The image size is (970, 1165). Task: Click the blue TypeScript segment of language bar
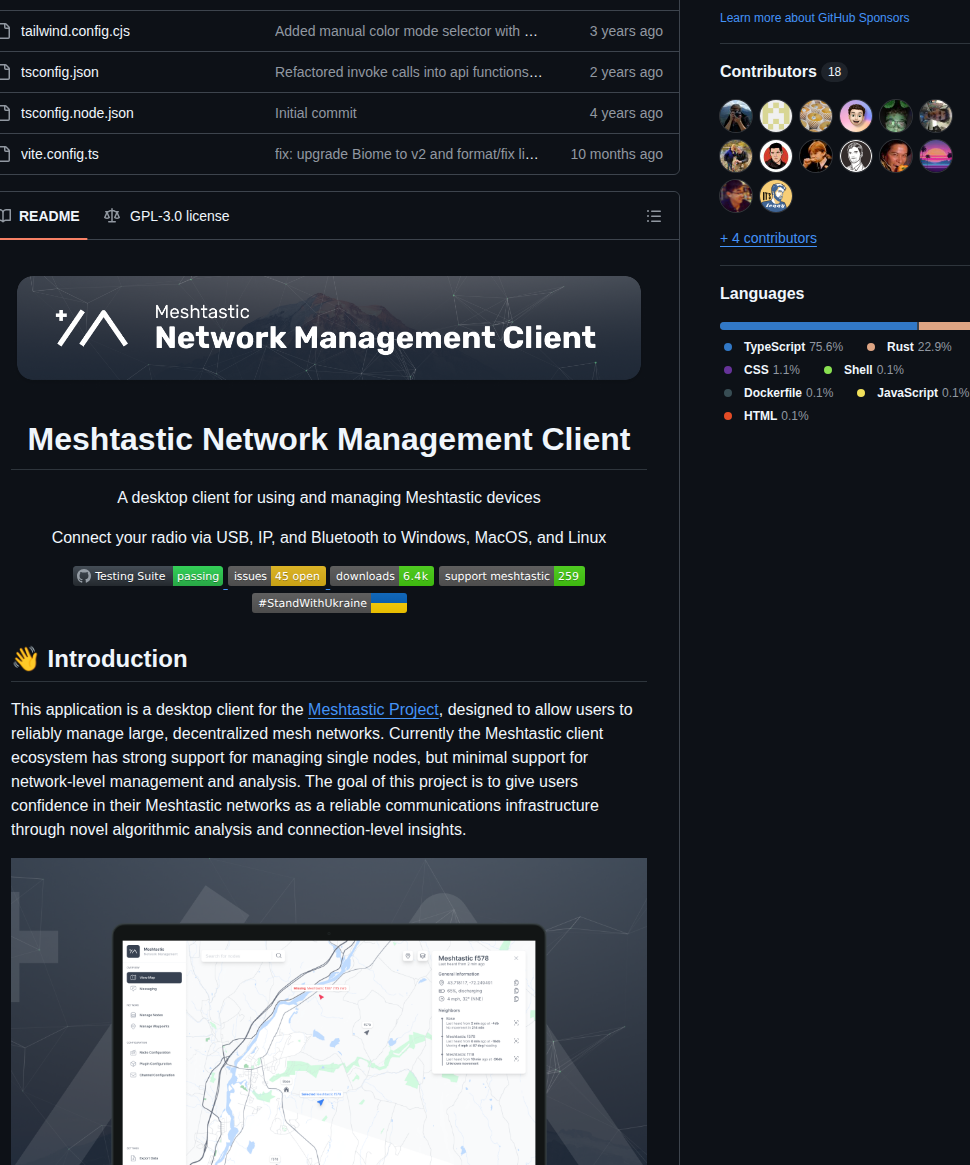pyautogui.click(x=818, y=326)
